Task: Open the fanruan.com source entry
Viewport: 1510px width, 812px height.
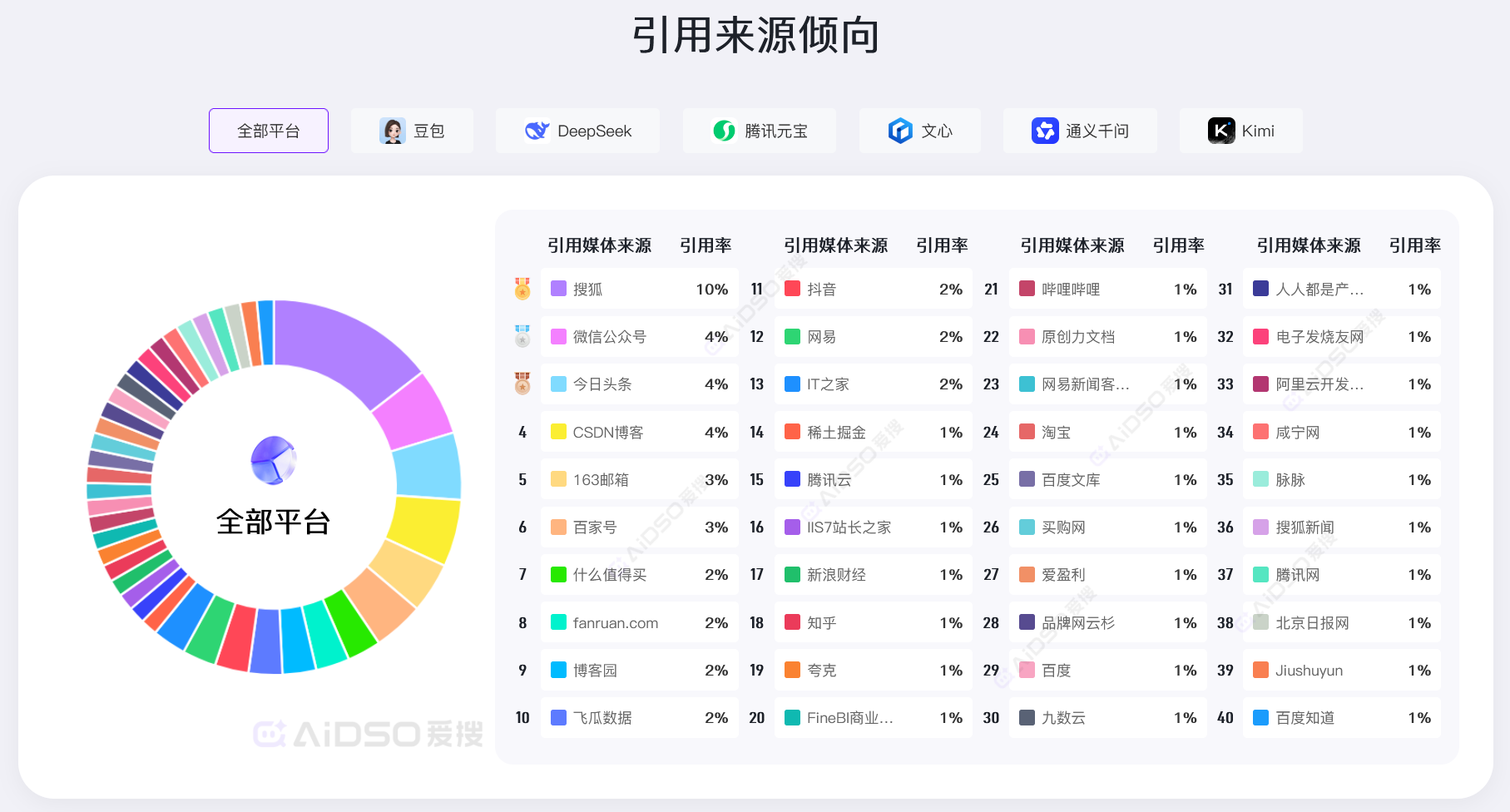Action: (x=615, y=622)
